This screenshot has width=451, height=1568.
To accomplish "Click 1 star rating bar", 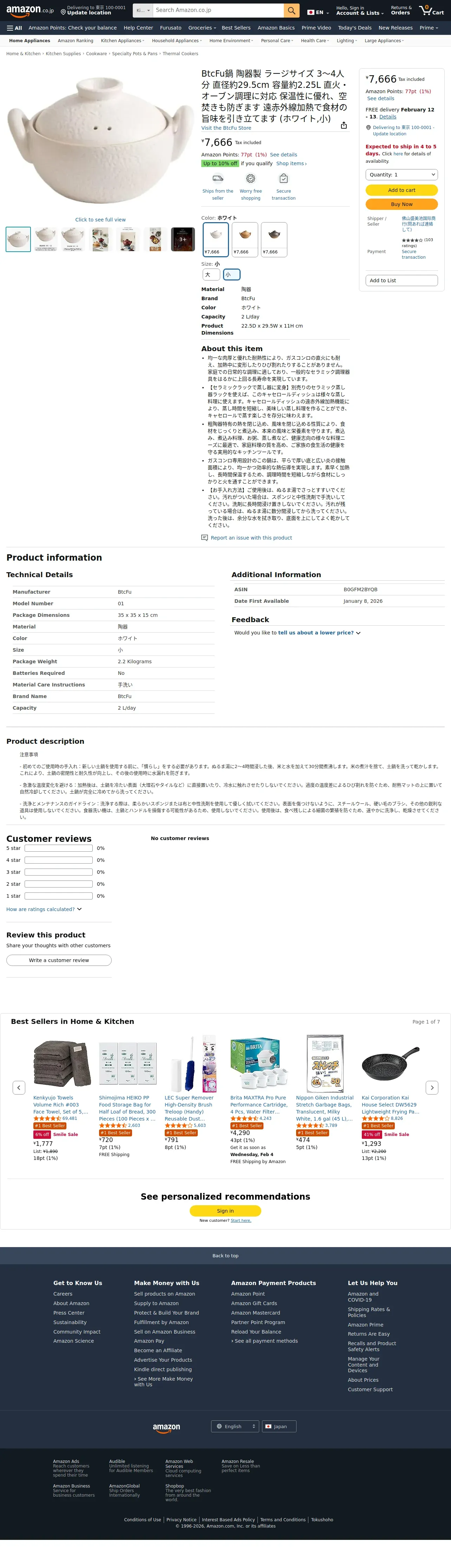I will 58,896.
